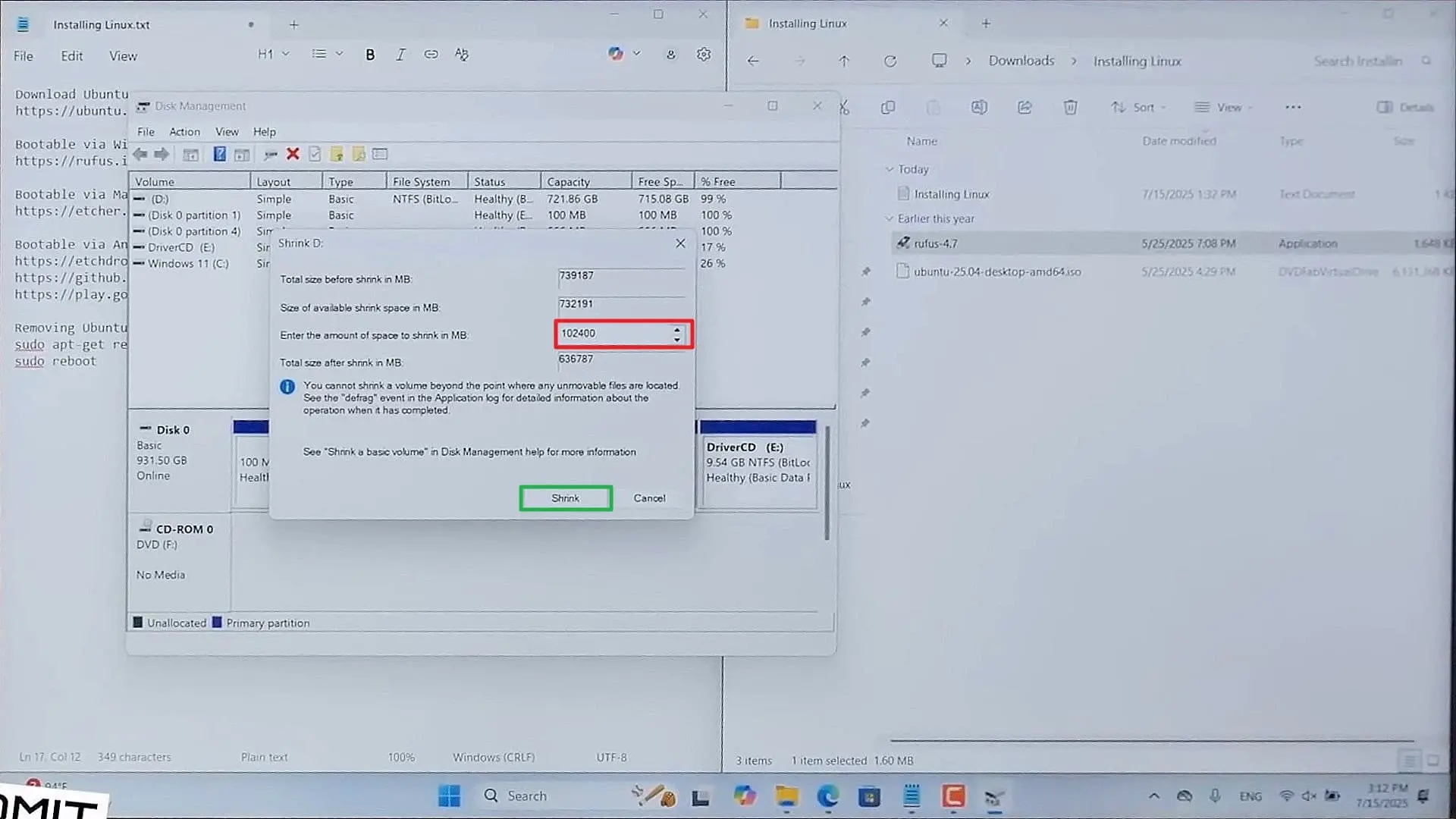The height and width of the screenshot is (819, 1456).
Task: Click the show/hide console tree icon
Action: tap(191, 155)
